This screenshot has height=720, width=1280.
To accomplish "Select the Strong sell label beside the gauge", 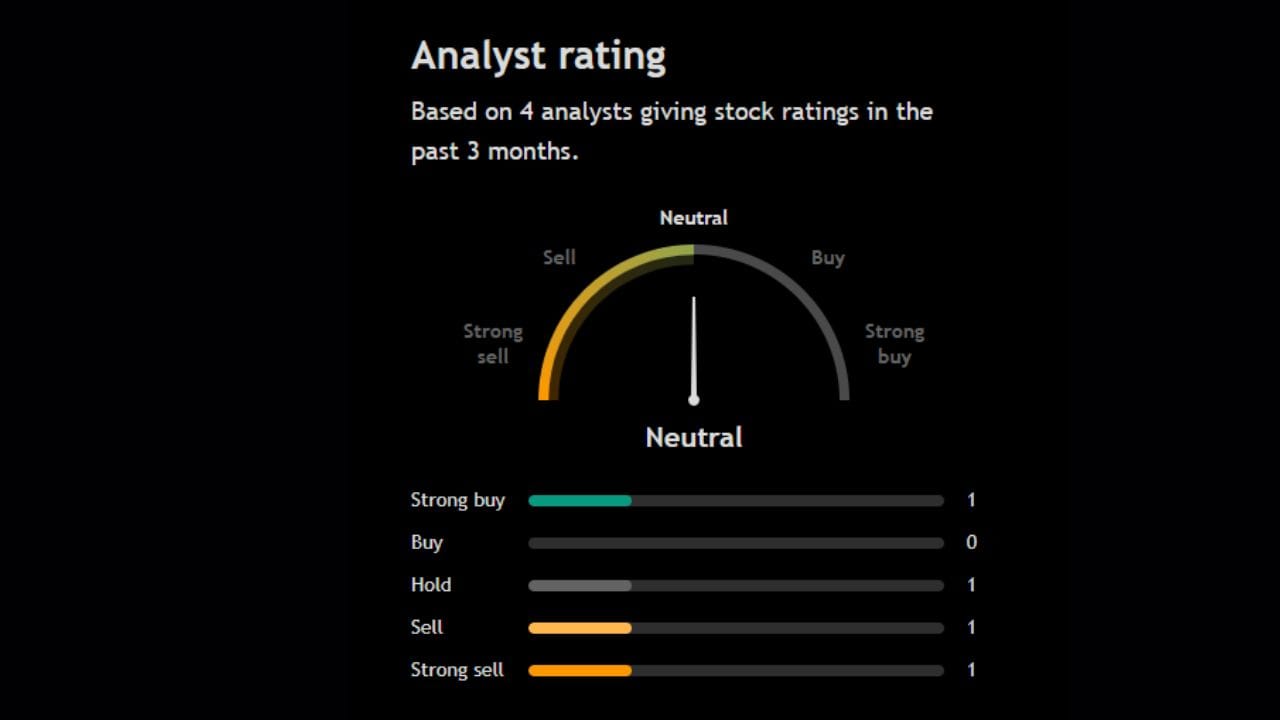I will click(493, 344).
